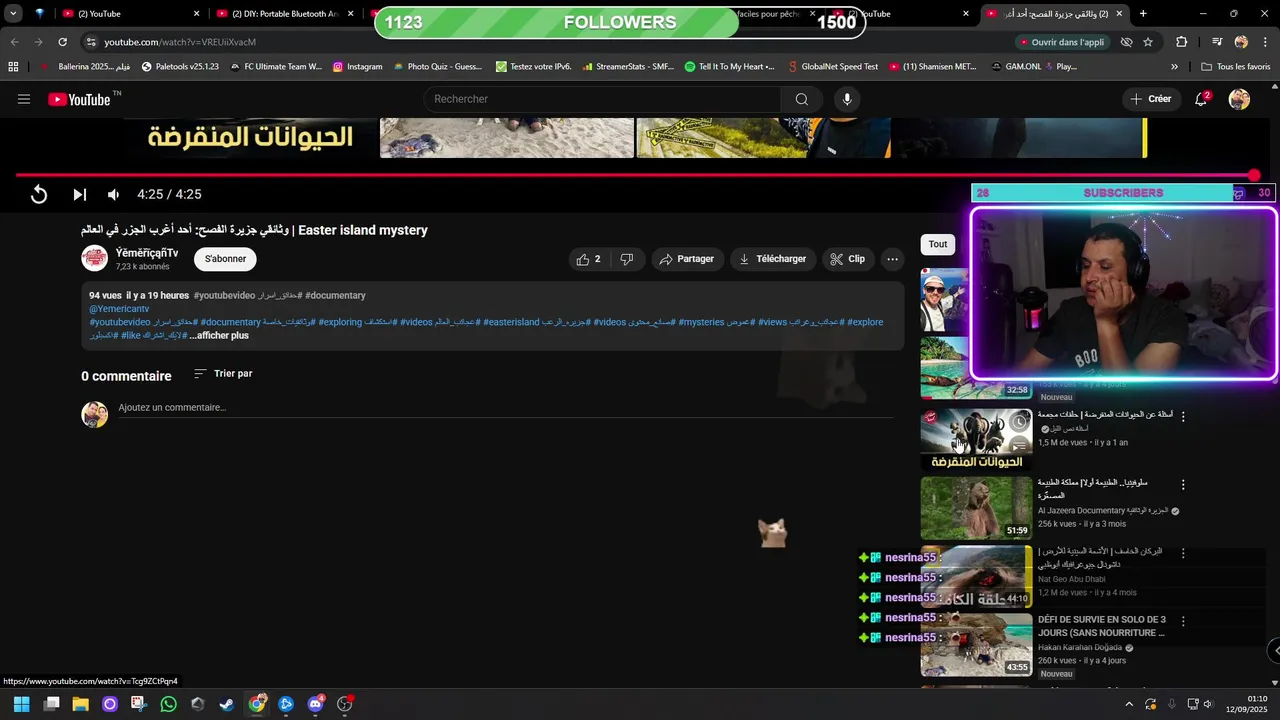The height and width of the screenshot is (720, 1280).
Task: Dislike the video
Action: 627,259
